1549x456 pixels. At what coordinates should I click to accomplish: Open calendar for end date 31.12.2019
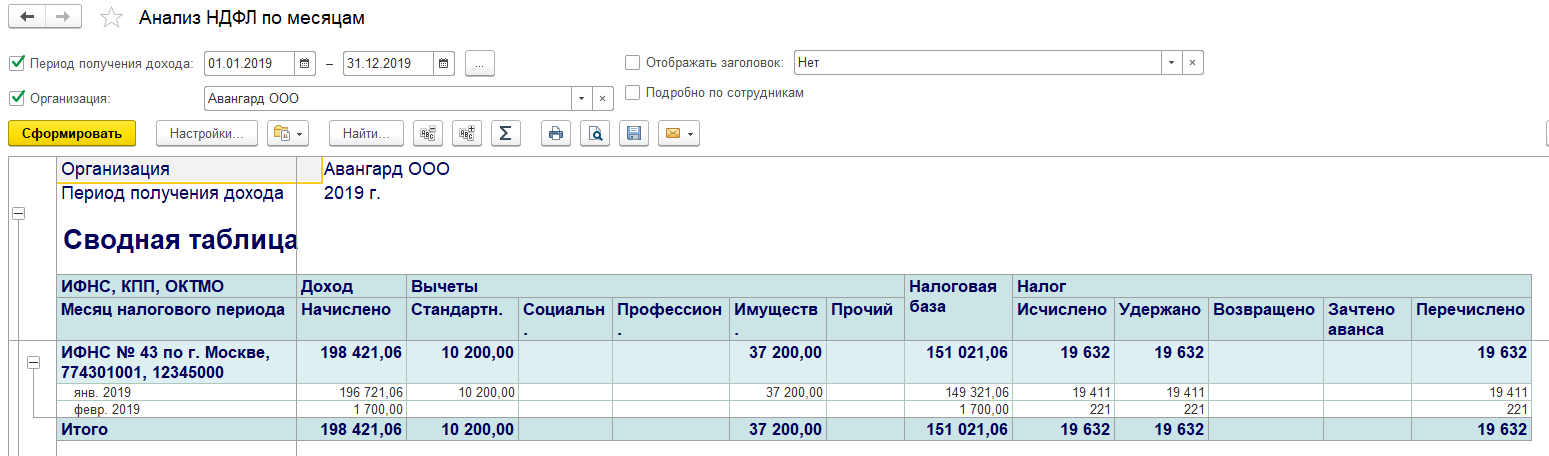pos(444,63)
